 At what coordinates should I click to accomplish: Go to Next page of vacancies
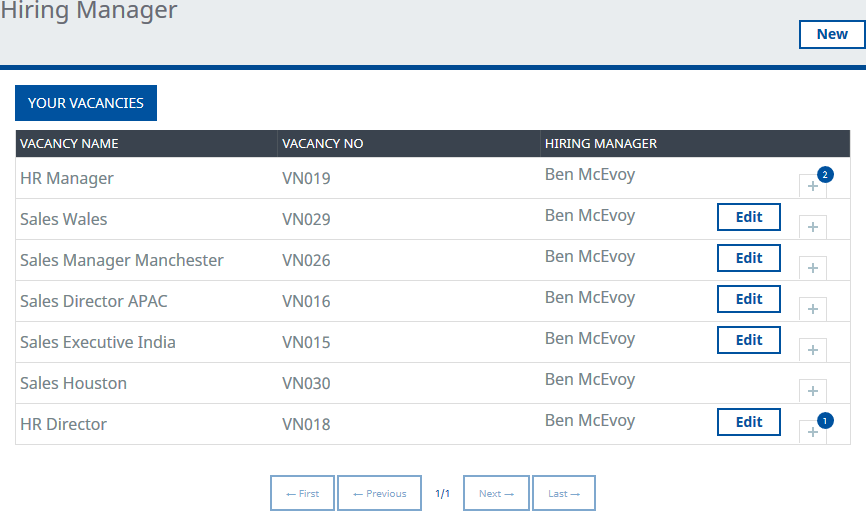[496, 493]
